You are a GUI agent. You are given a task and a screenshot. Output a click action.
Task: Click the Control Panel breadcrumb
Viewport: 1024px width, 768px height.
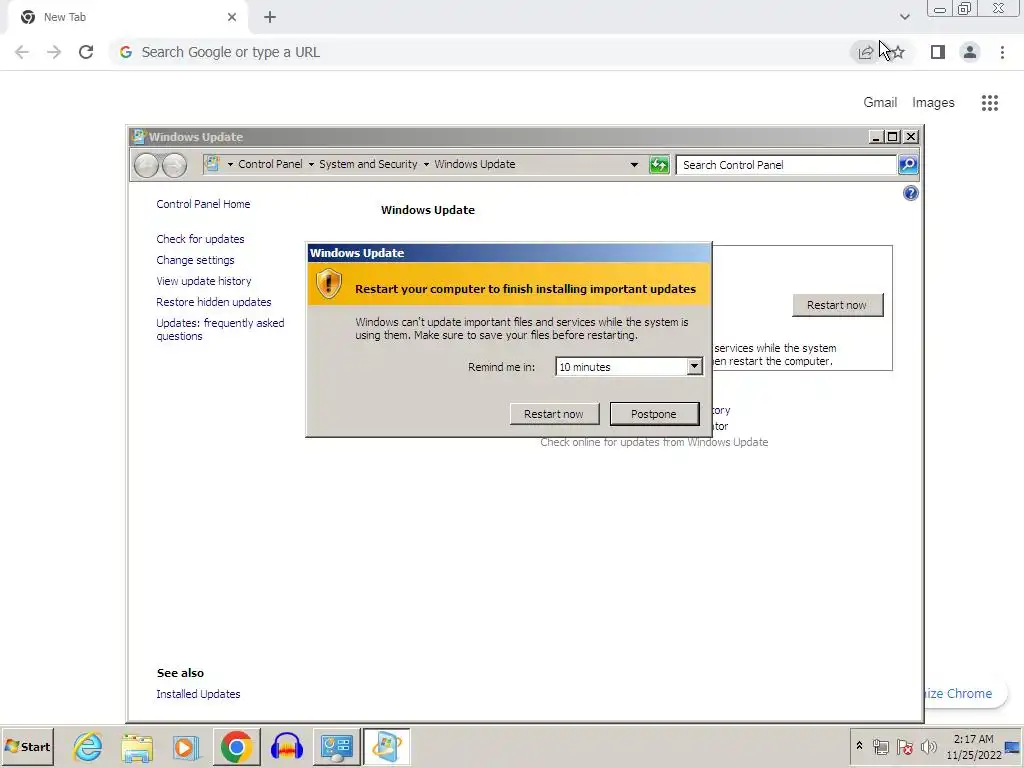point(270,165)
